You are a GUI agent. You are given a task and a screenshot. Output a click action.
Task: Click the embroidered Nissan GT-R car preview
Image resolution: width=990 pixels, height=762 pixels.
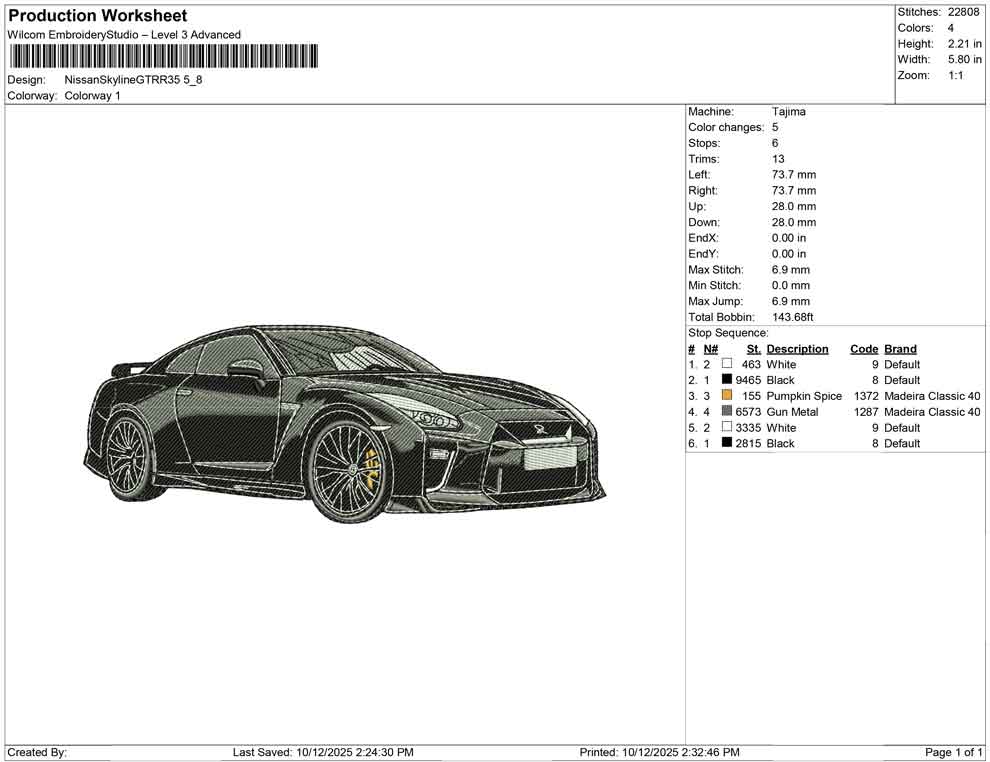[345, 424]
